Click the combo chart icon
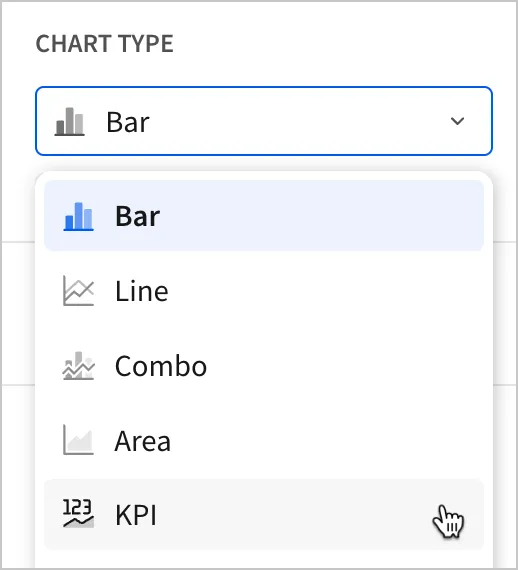Screen dimensions: 518x570 tap(79, 366)
